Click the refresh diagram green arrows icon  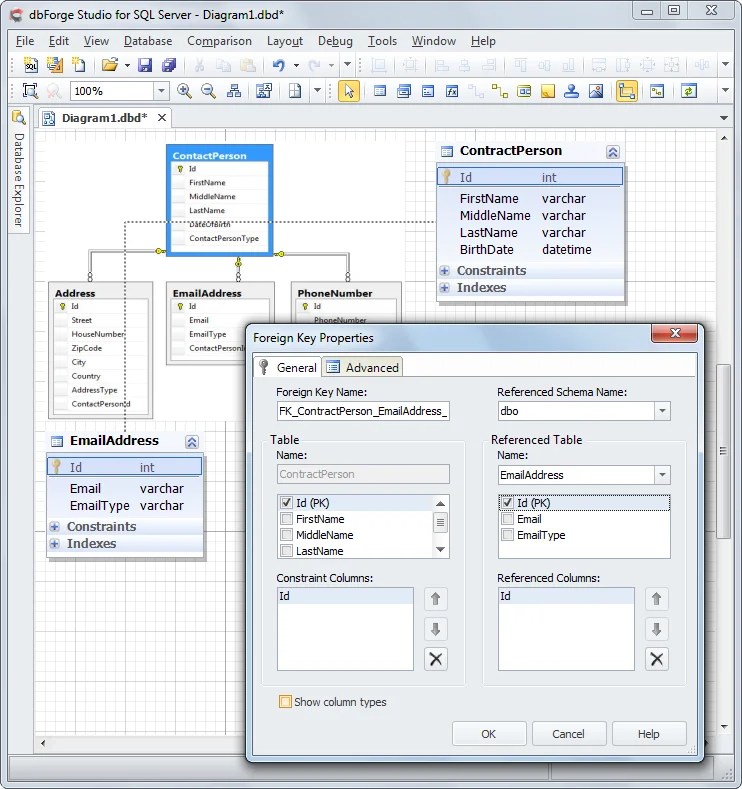click(x=689, y=91)
